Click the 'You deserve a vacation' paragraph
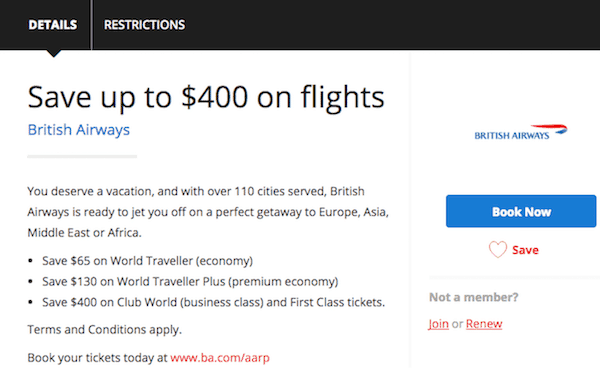 click(x=208, y=212)
